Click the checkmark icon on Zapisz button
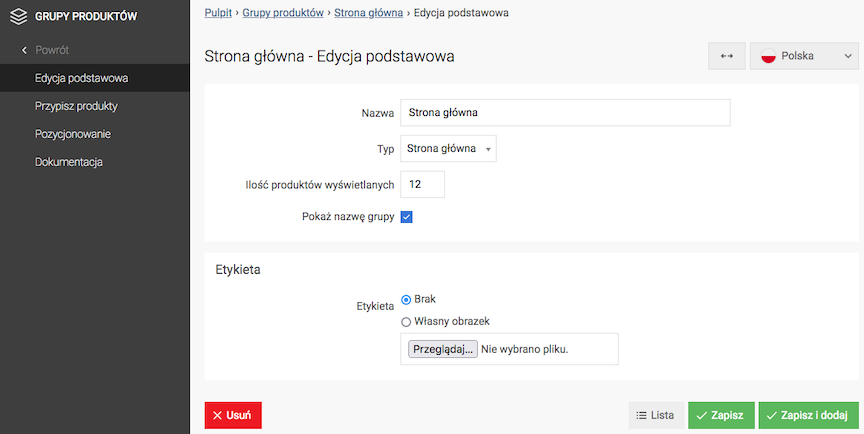This screenshot has width=864, height=434. click(701, 416)
